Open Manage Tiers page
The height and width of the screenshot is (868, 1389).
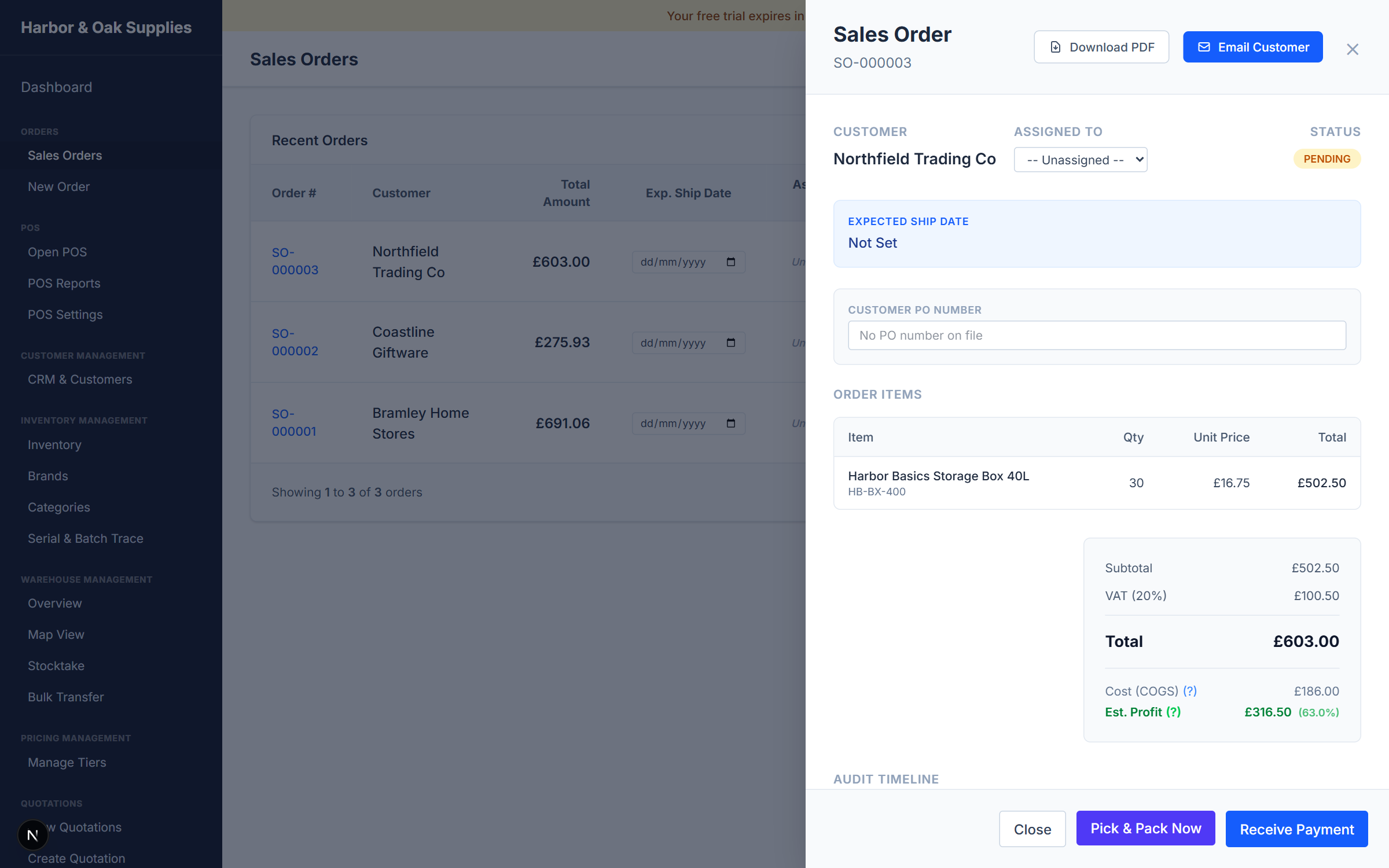(67, 762)
